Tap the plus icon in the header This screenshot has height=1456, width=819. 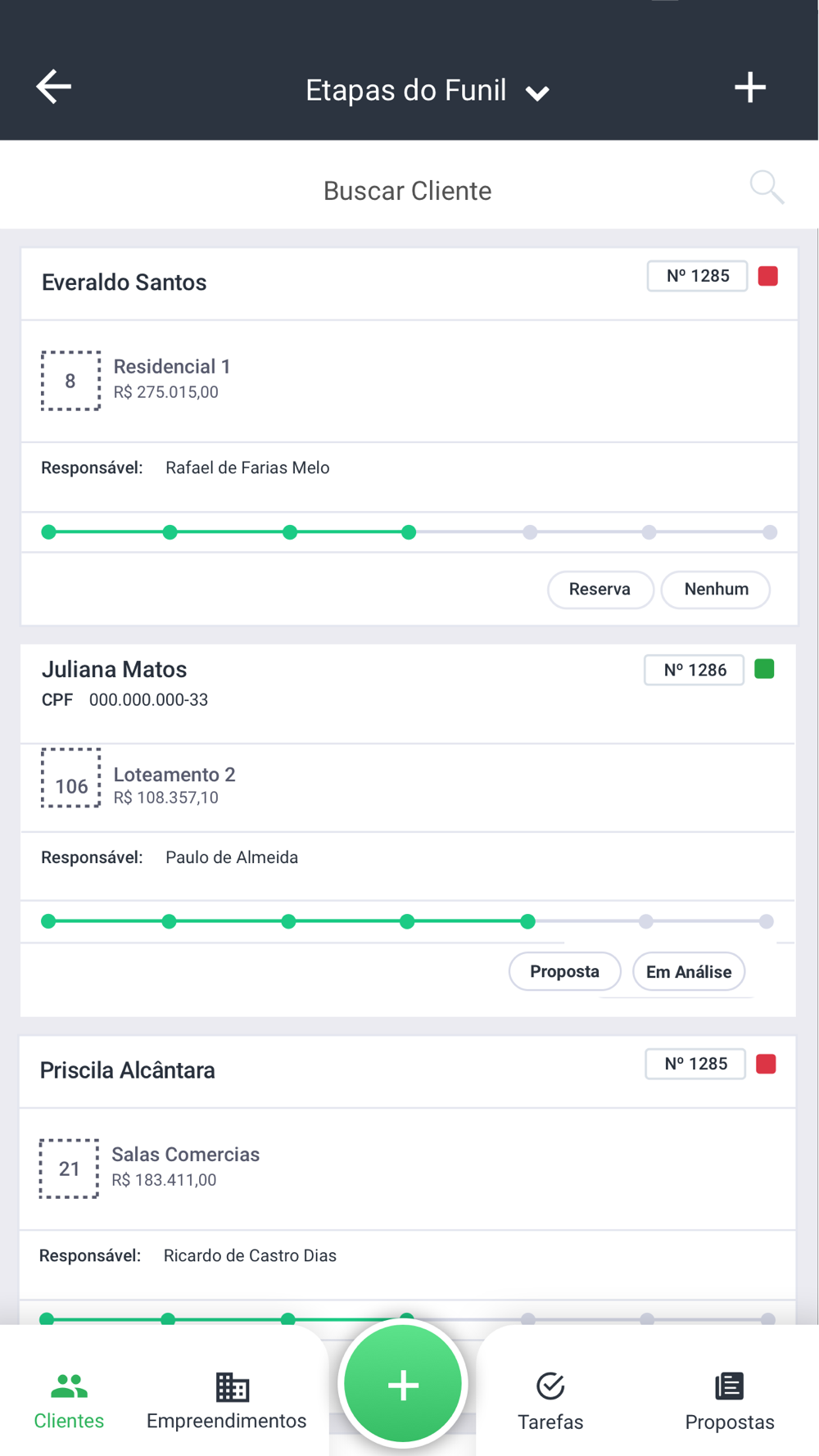(749, 87)
